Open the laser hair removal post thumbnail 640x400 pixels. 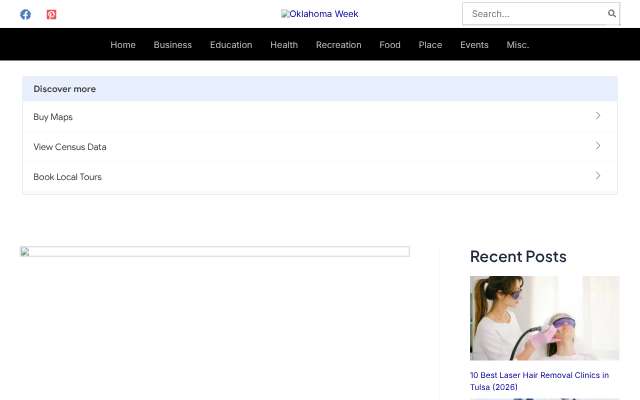tap(544, 318)
